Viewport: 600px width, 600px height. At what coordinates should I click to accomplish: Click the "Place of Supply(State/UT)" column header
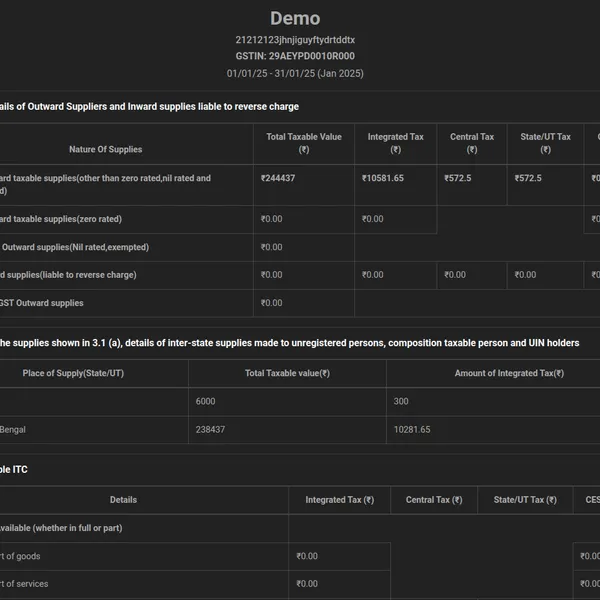pyautogui.click(x=73, y=373)
